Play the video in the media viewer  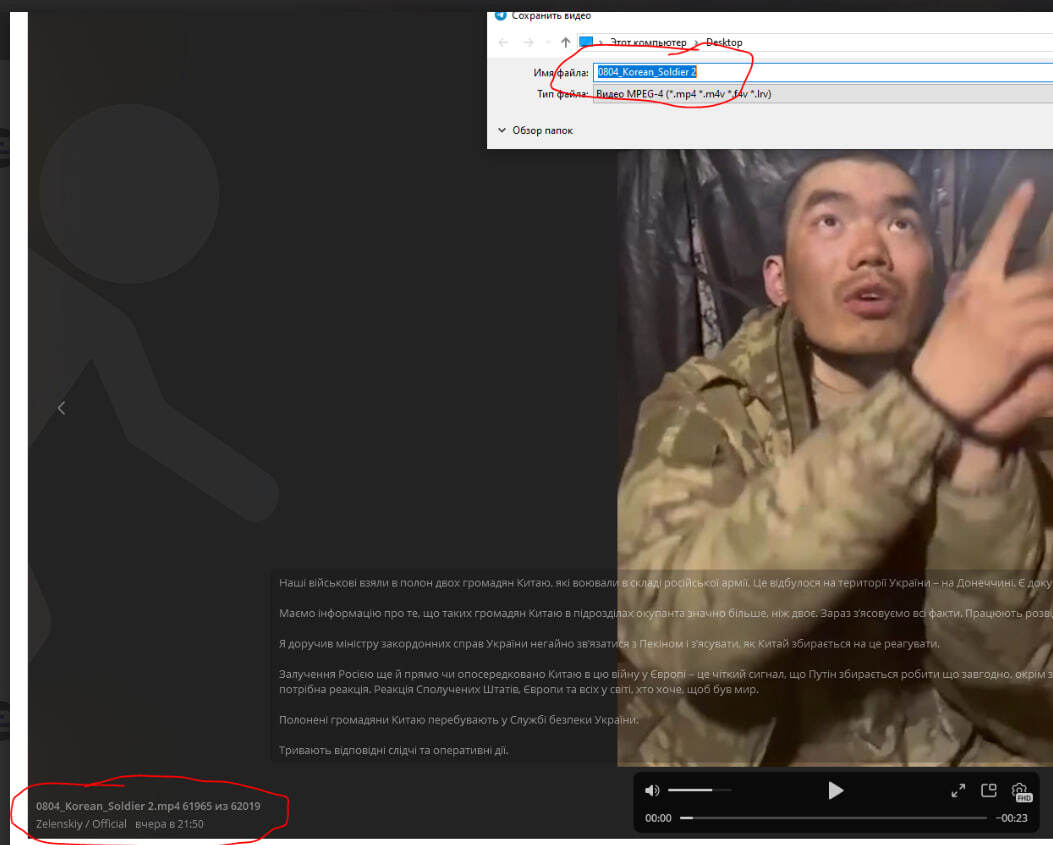(836, 791)
